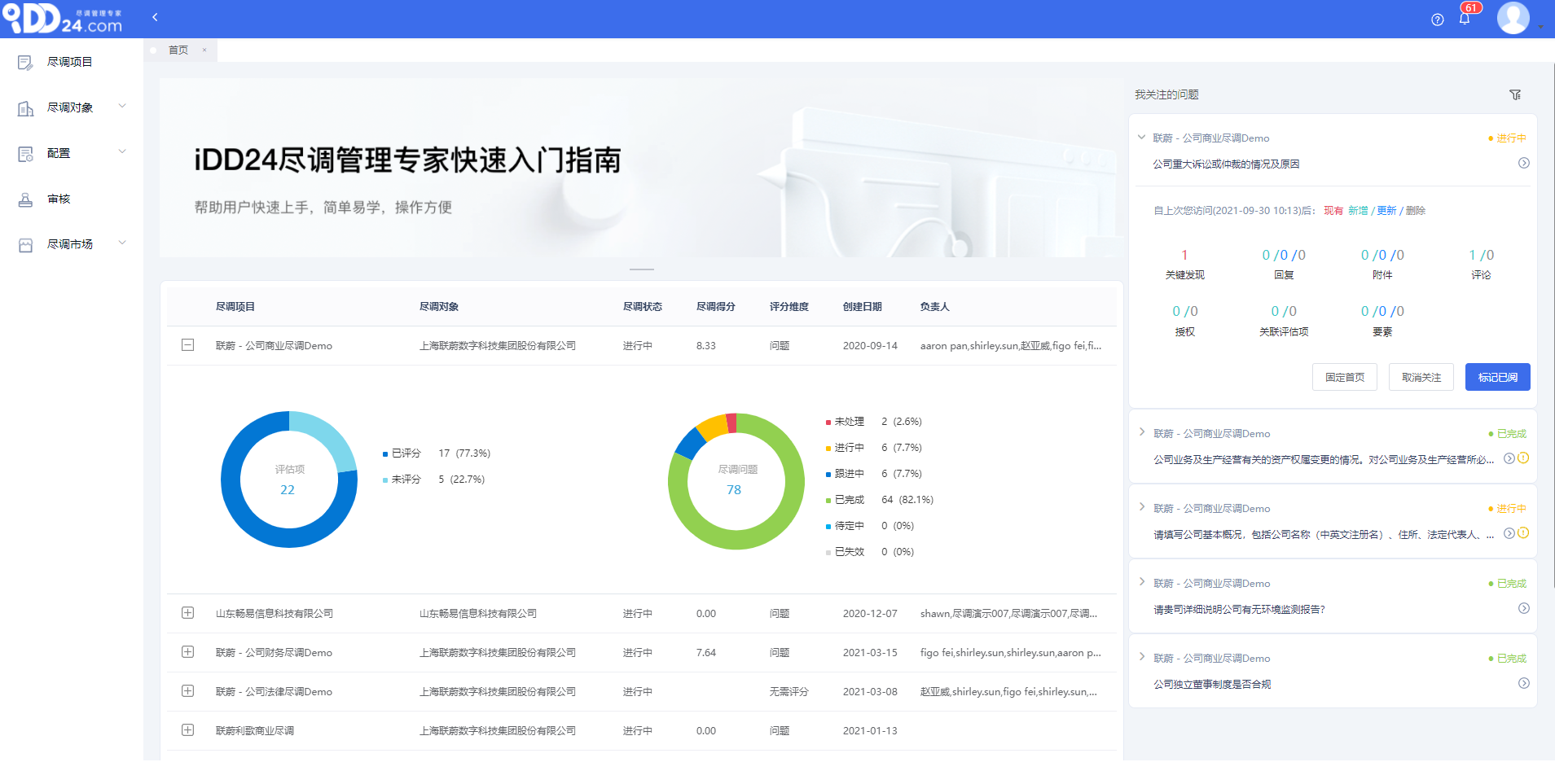The image size is (1555, 784).
Task: Click the 尽调问题 donut chart center
Action: click(736, 480)
